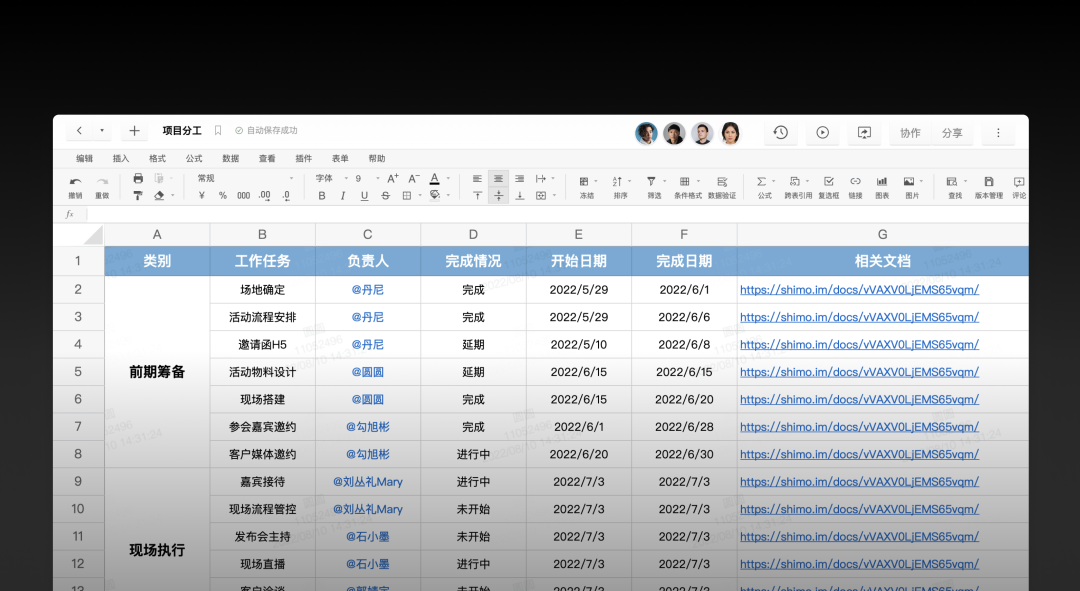Click the + new document button
This screenshot has height=591, width=1080.
coord(134,130)
